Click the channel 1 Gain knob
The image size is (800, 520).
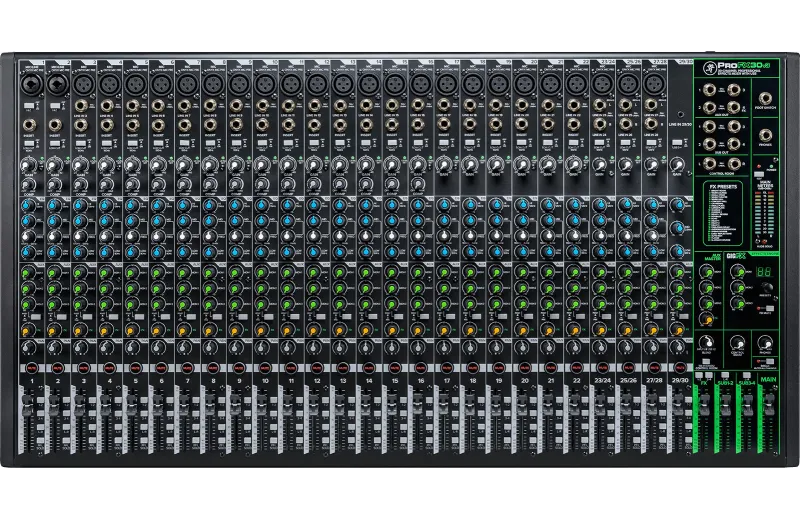[x=29, y=165]
